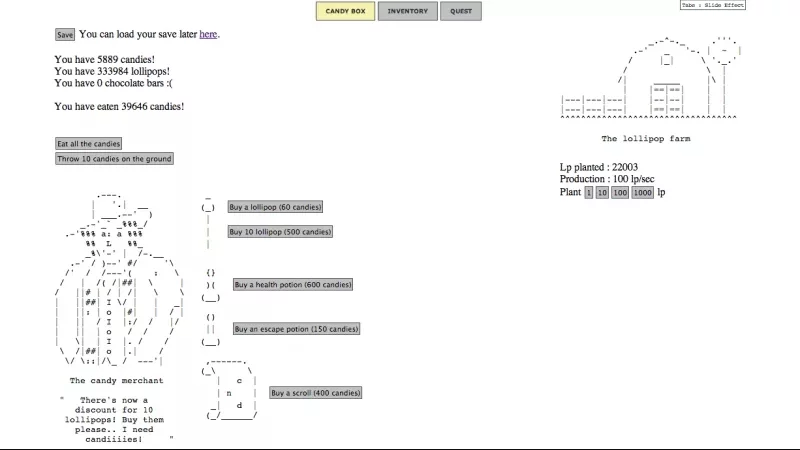
Task: Click the 'Lp planted : 22003' text
Action: [598, 167]
